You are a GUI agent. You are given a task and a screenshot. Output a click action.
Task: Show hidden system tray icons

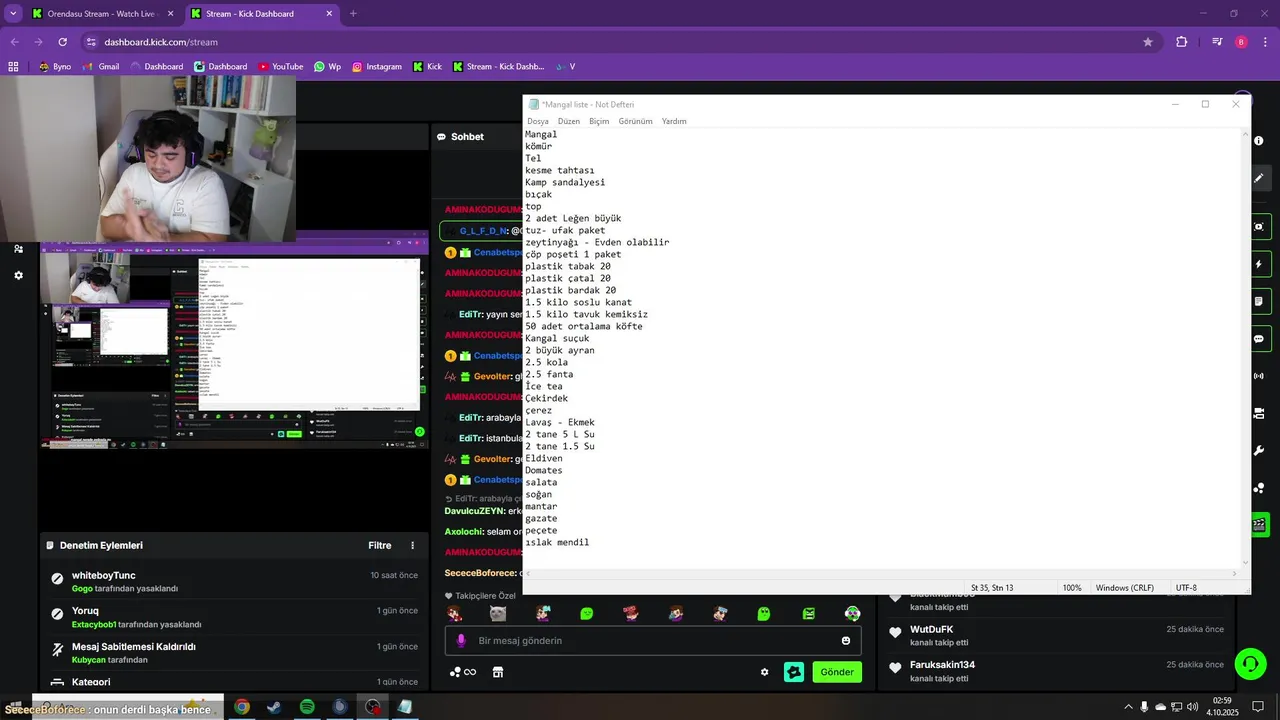pos(1128,707)
